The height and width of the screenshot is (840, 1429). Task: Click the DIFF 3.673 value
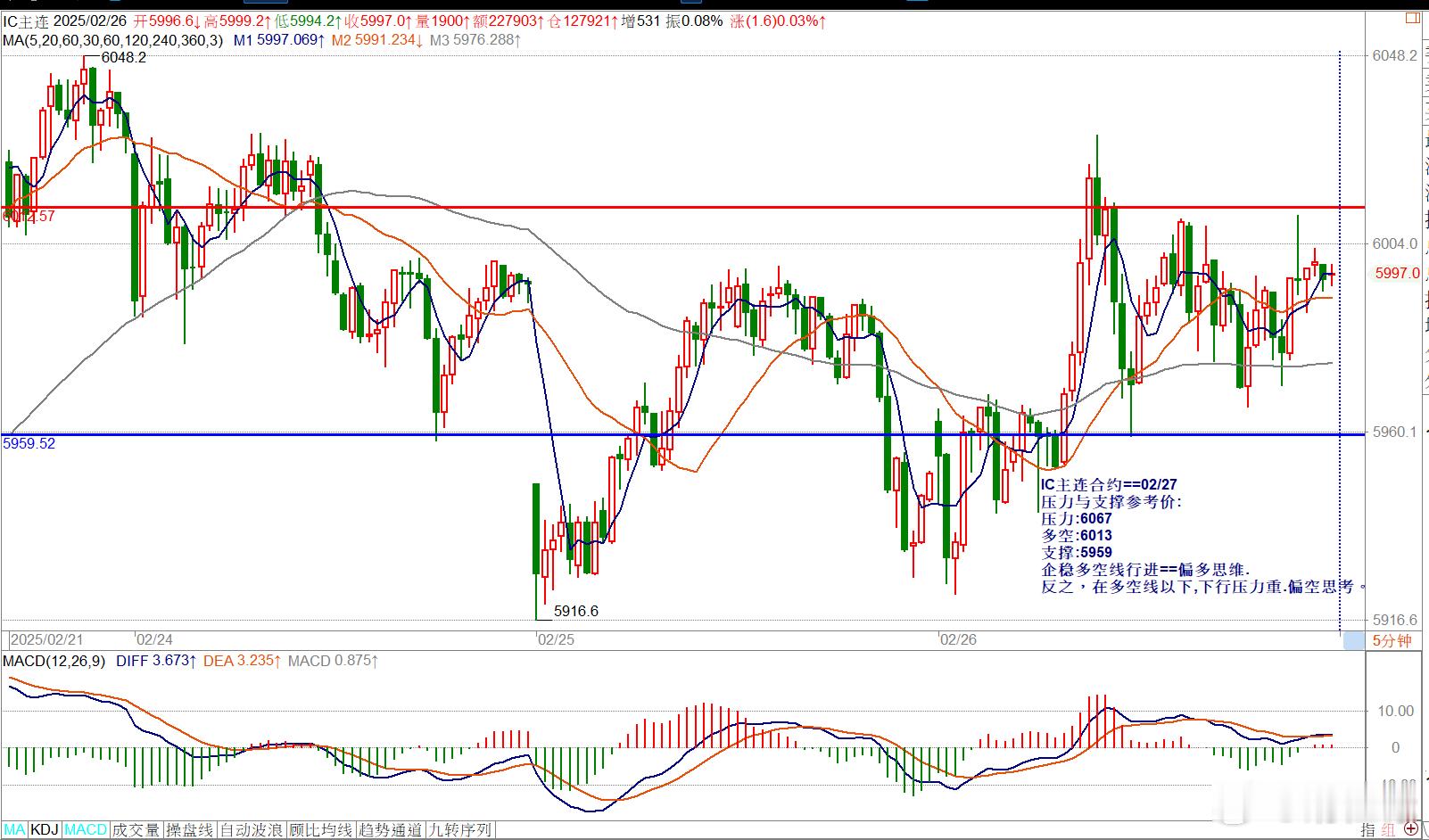157,661
